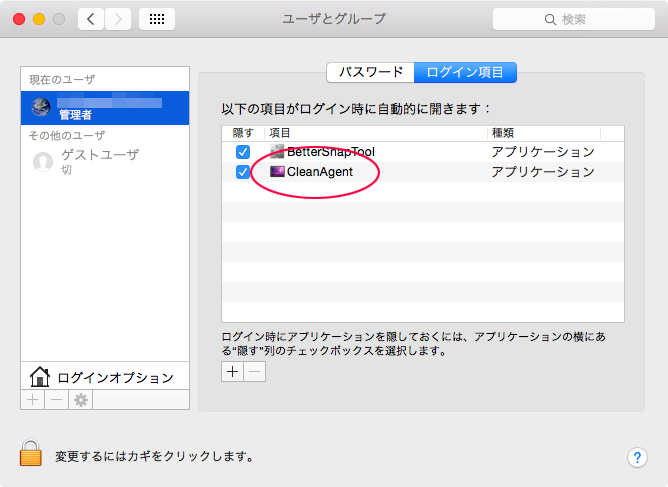Click the BetterSnapTool app icon
Viewport: 668px width, 487px height.
click(277, 151)
